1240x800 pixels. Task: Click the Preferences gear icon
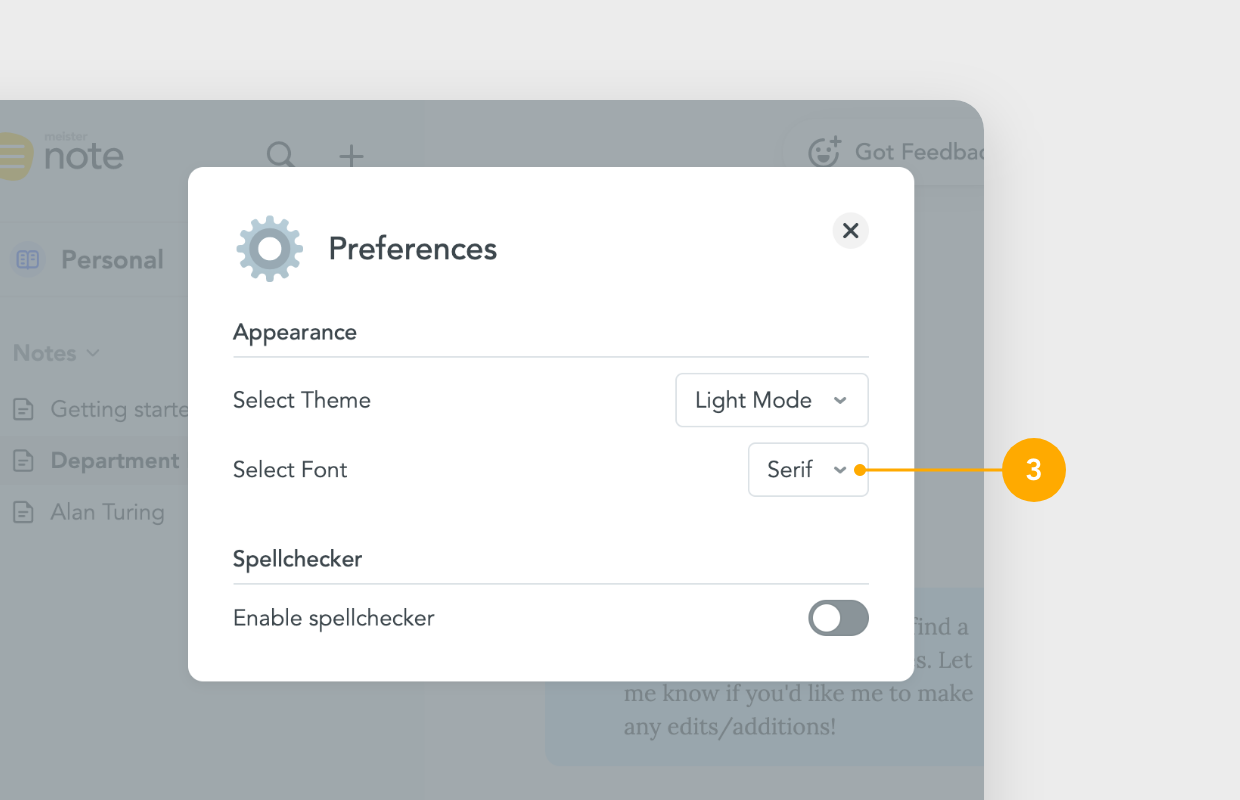pos(269,248)
